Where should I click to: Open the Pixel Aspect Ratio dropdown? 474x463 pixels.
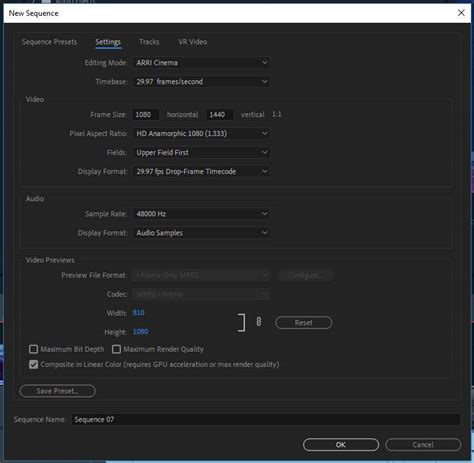coord(201,134)
